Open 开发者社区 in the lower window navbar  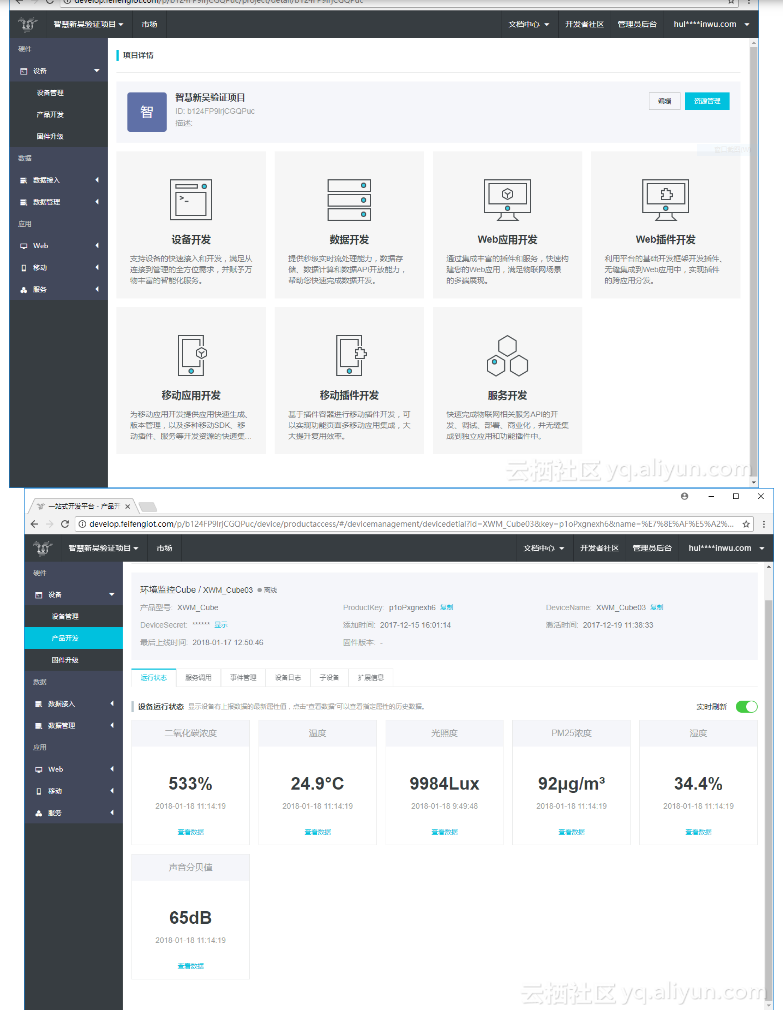[x=599, y=548]
